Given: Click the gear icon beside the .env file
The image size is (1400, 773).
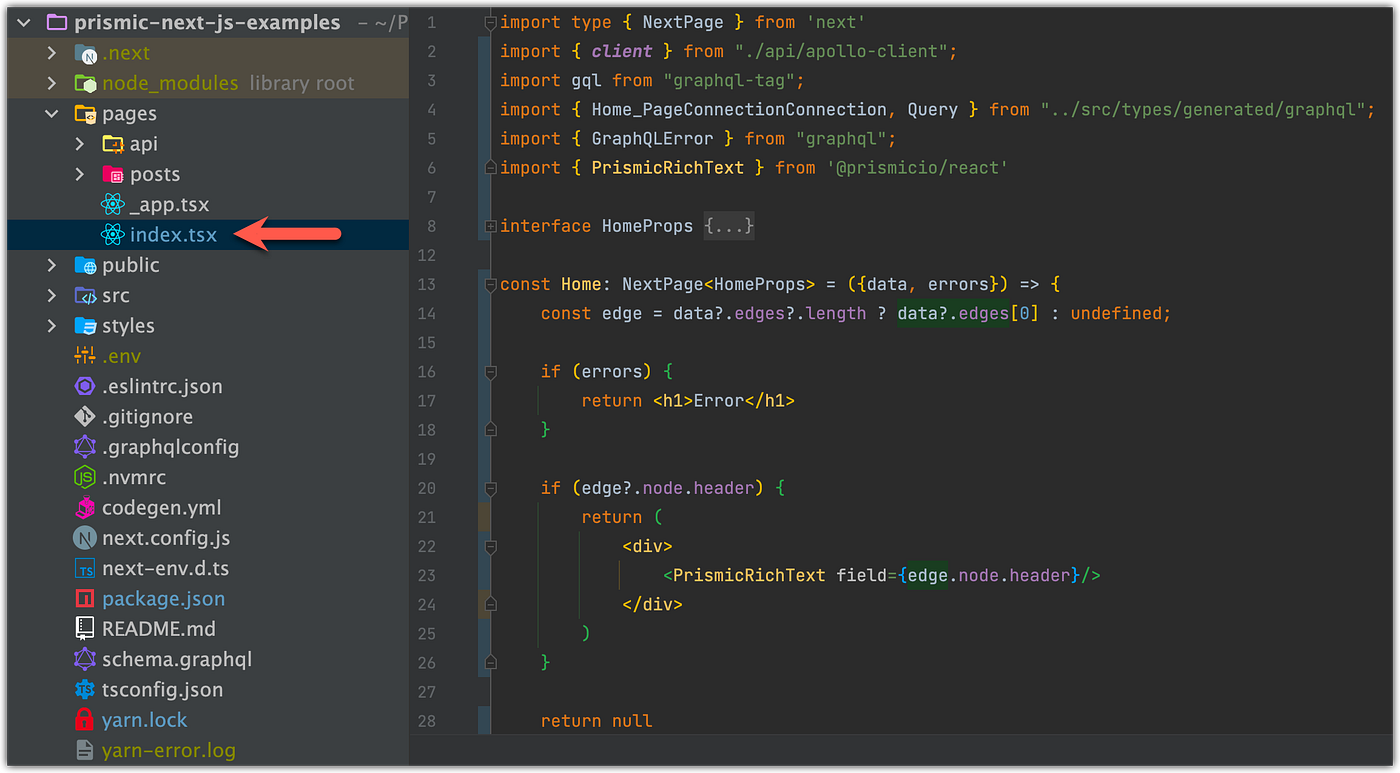Looking at the screenshot, I should click(x=83, y=356).
